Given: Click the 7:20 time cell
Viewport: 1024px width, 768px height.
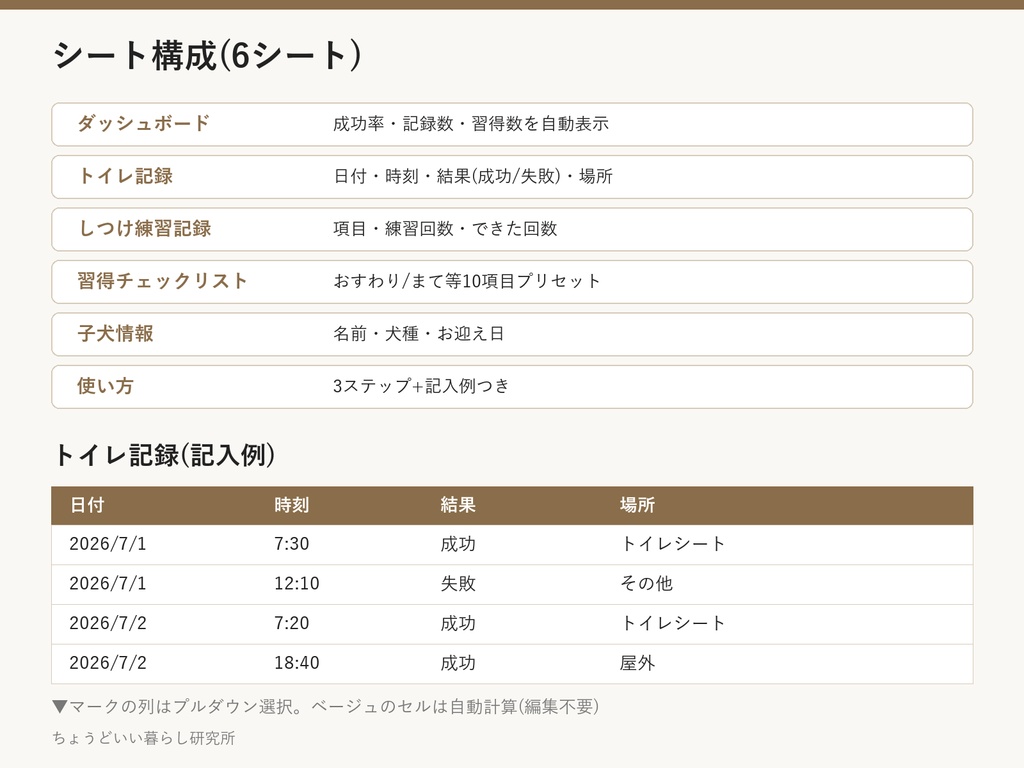Looking at the screenshot, I should click(291, 624).
